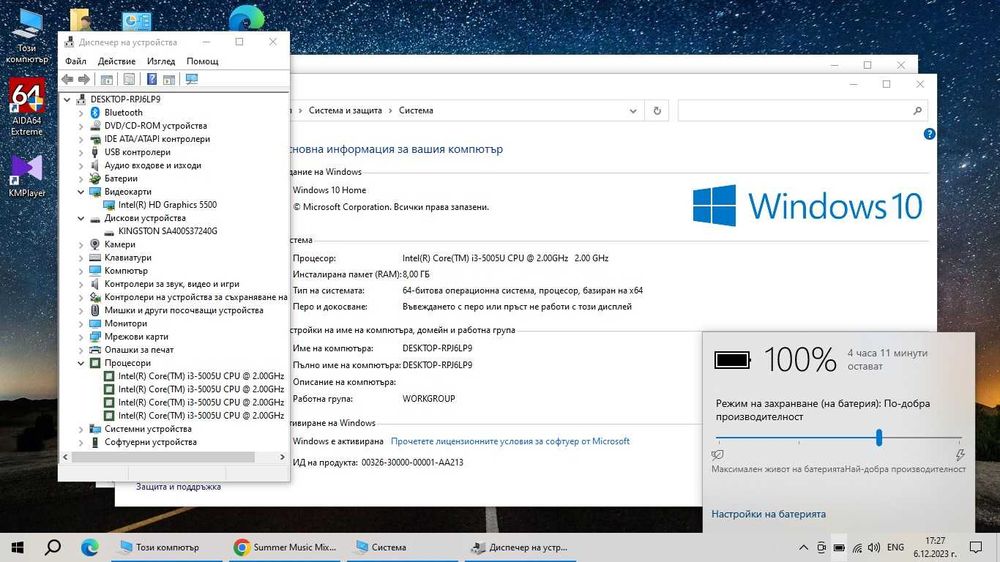Click the ENG language indicator
The width and height of the screenshot is (1000, 562).
(x=895, y=547)
